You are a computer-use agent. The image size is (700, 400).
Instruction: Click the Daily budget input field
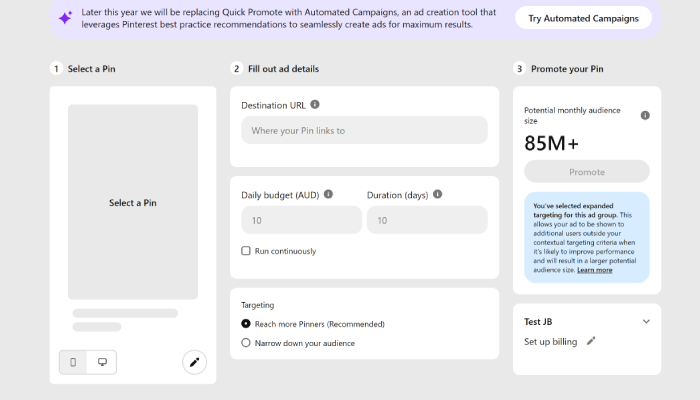301,220
